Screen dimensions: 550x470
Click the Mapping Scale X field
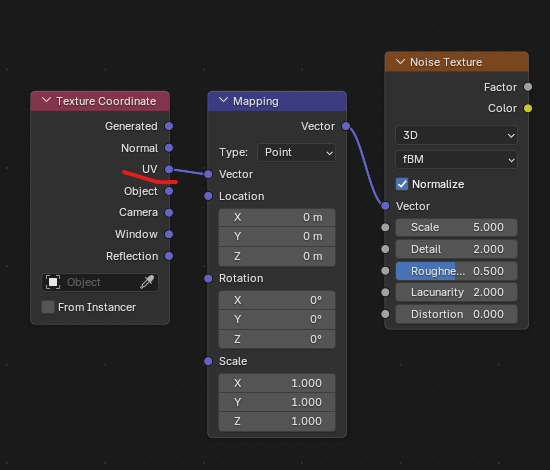(277, 383)
